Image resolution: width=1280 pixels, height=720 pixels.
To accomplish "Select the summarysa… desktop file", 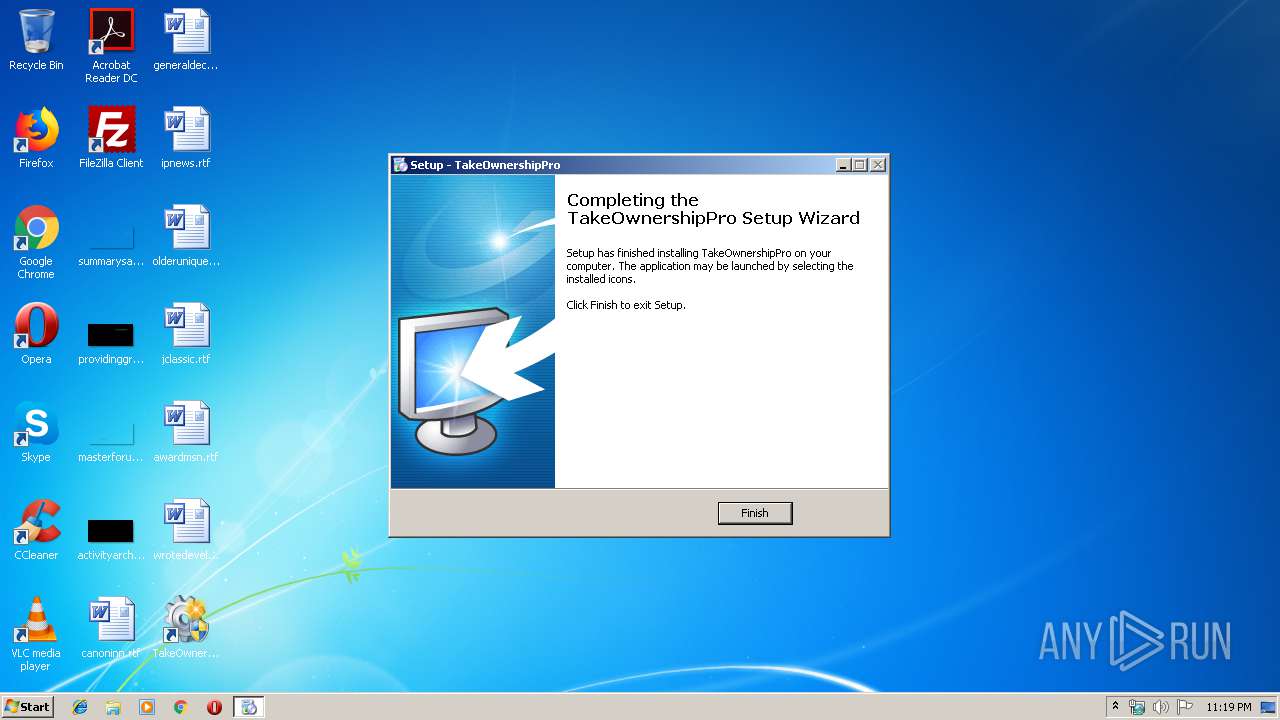I will coord(111,242).
